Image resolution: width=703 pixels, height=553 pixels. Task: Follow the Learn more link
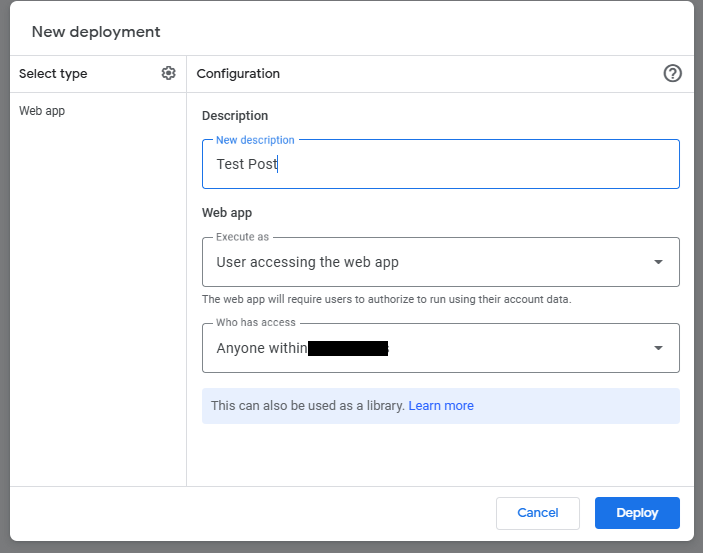point(441,405)
